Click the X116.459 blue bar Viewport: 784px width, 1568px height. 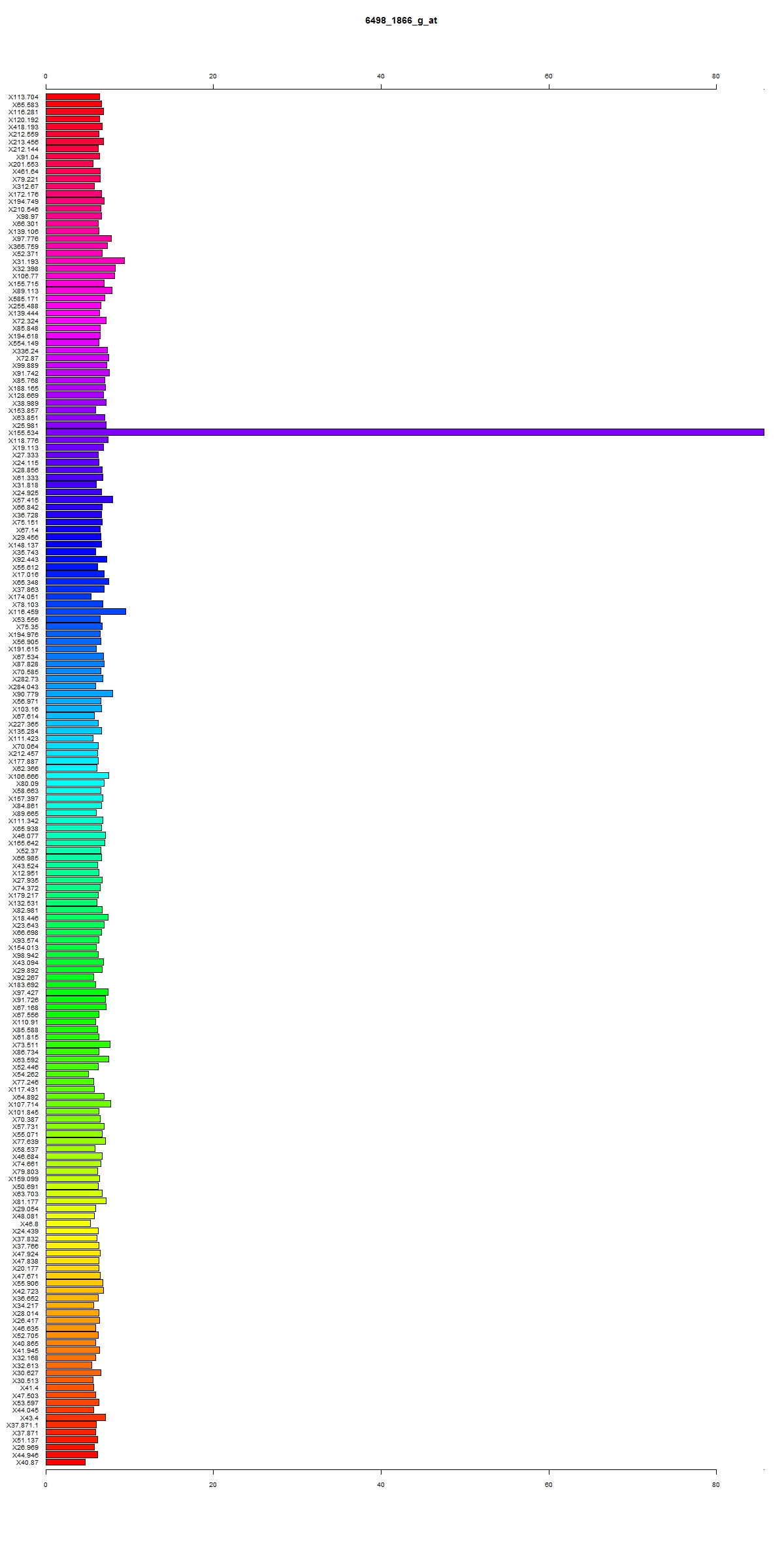(86, 611)
